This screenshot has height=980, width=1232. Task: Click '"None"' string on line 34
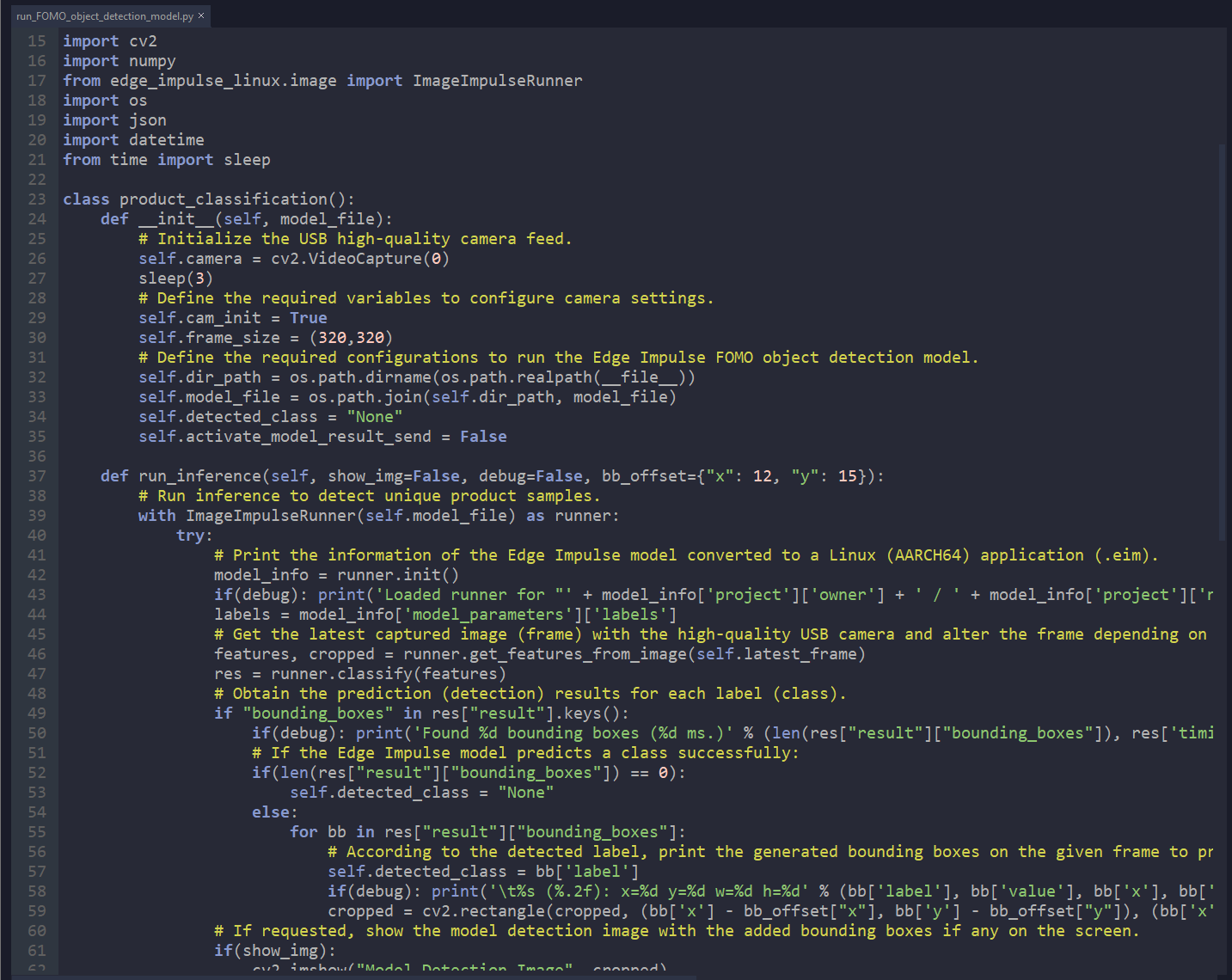[x=375, y=417]
